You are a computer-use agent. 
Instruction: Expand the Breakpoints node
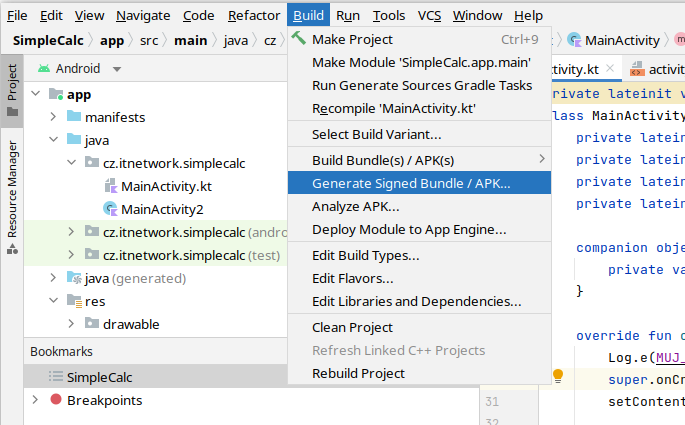[x=35, y=400]
